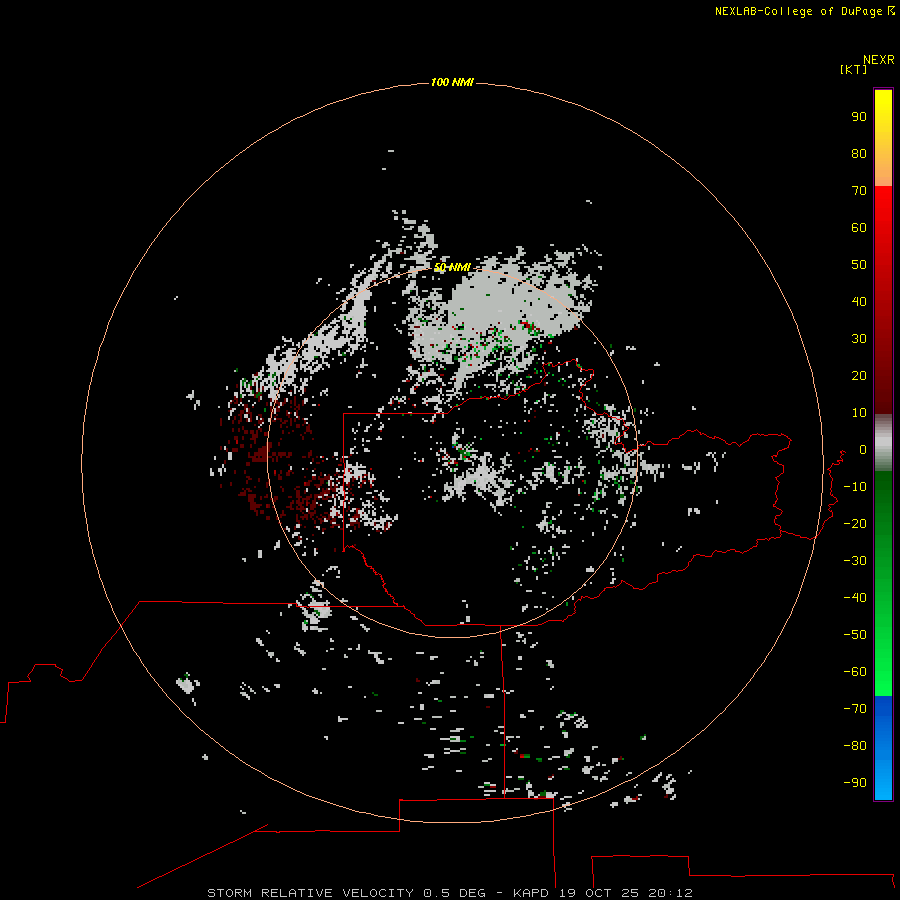Click the 50 value on color scale
The width and height of the screenshot is (900, 900).
coord(859,265)
